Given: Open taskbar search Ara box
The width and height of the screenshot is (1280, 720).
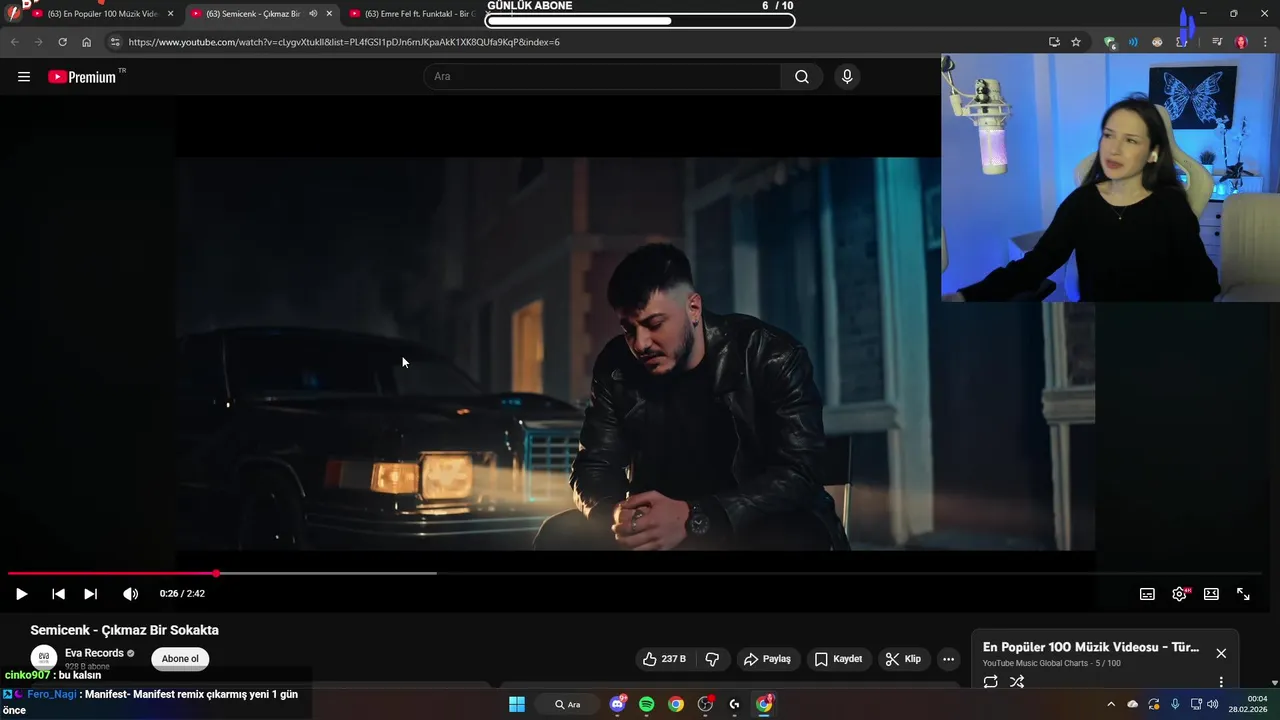Looking at the screenshot, I should click(567, 704).
